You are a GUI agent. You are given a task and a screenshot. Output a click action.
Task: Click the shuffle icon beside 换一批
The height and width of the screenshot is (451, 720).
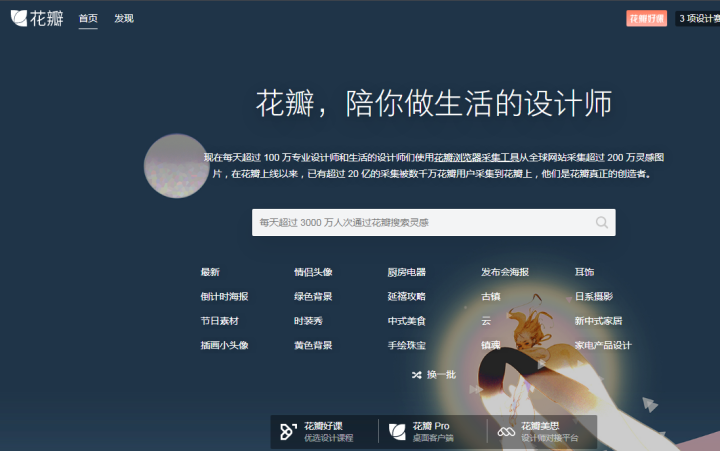(416, 375)
